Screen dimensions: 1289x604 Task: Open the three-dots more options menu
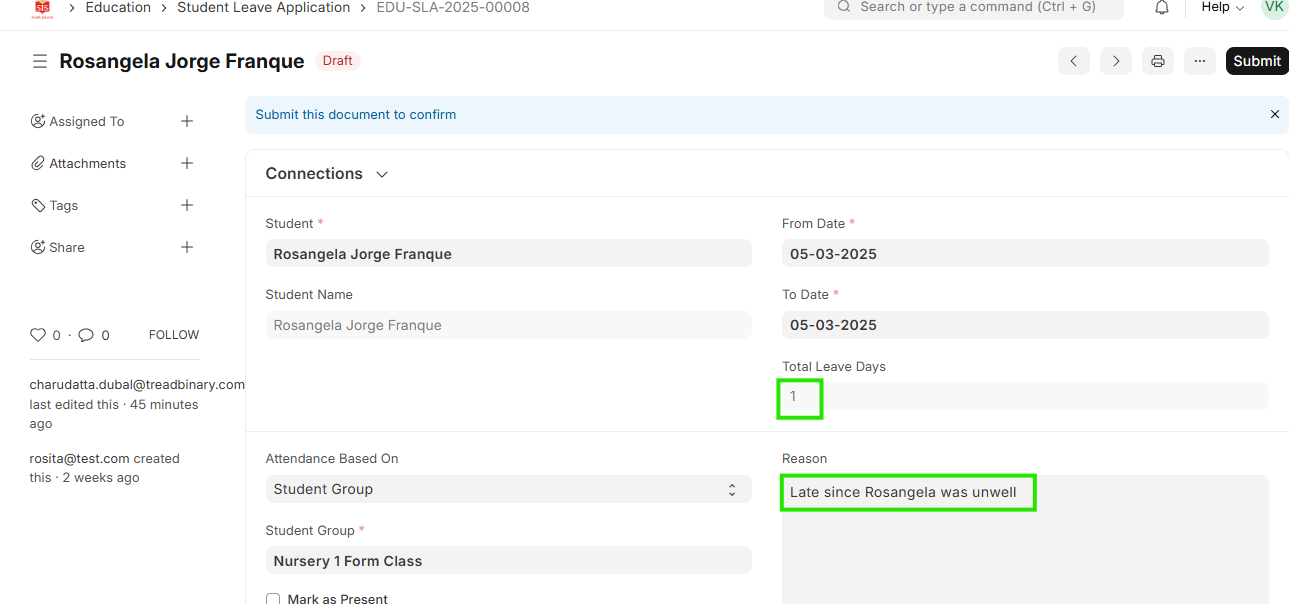1200,61
